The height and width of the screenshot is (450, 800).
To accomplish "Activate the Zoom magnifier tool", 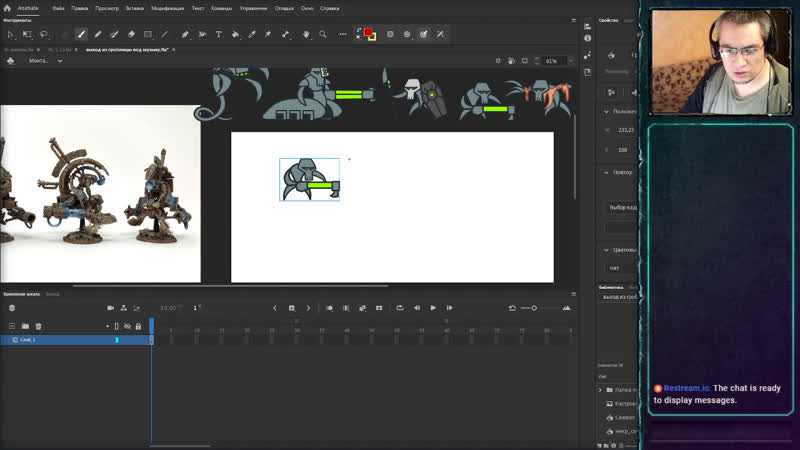I will click(322, 34).
